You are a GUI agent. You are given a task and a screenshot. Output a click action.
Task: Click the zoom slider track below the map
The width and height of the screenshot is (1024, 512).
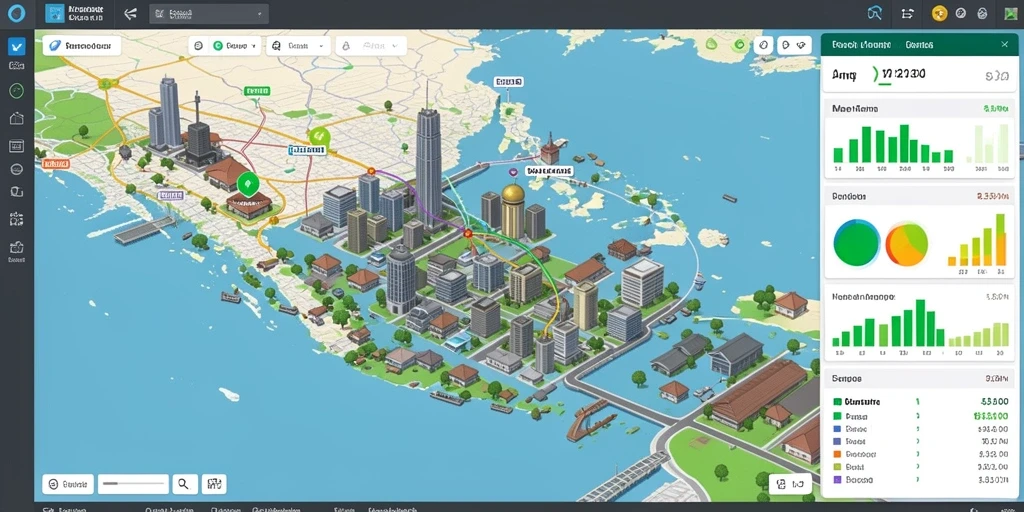(133, 484)
